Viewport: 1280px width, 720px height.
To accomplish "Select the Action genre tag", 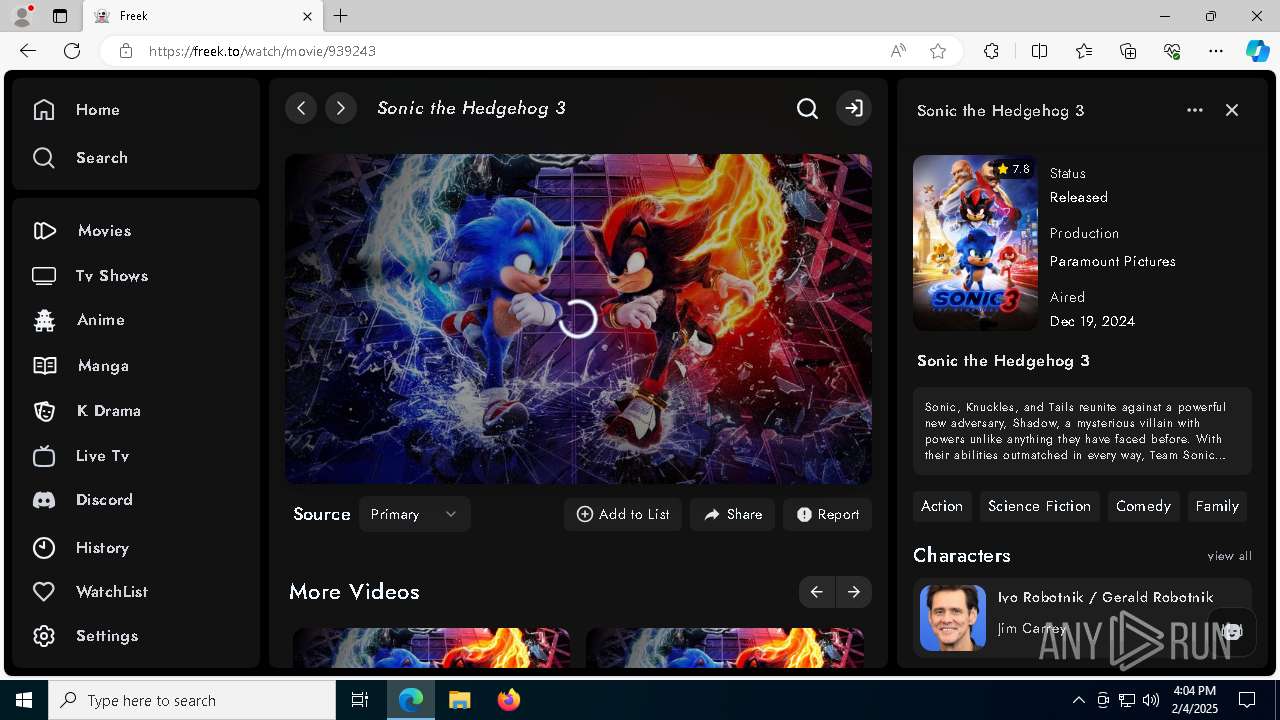I will tap(942, 506).
